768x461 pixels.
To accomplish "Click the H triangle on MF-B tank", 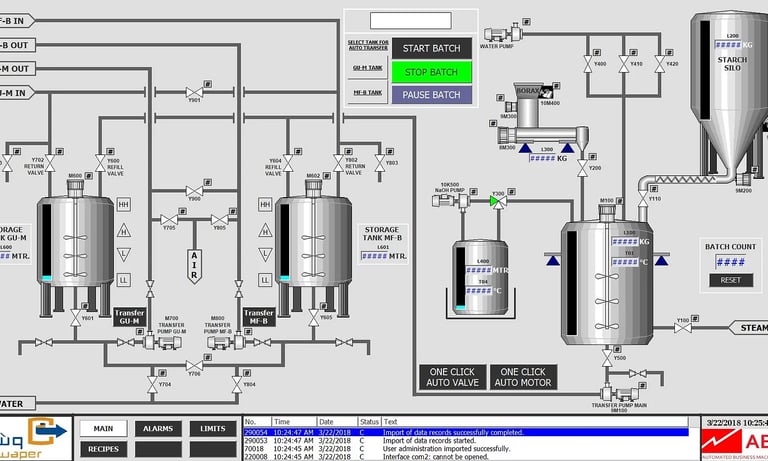I will [265, 230].
